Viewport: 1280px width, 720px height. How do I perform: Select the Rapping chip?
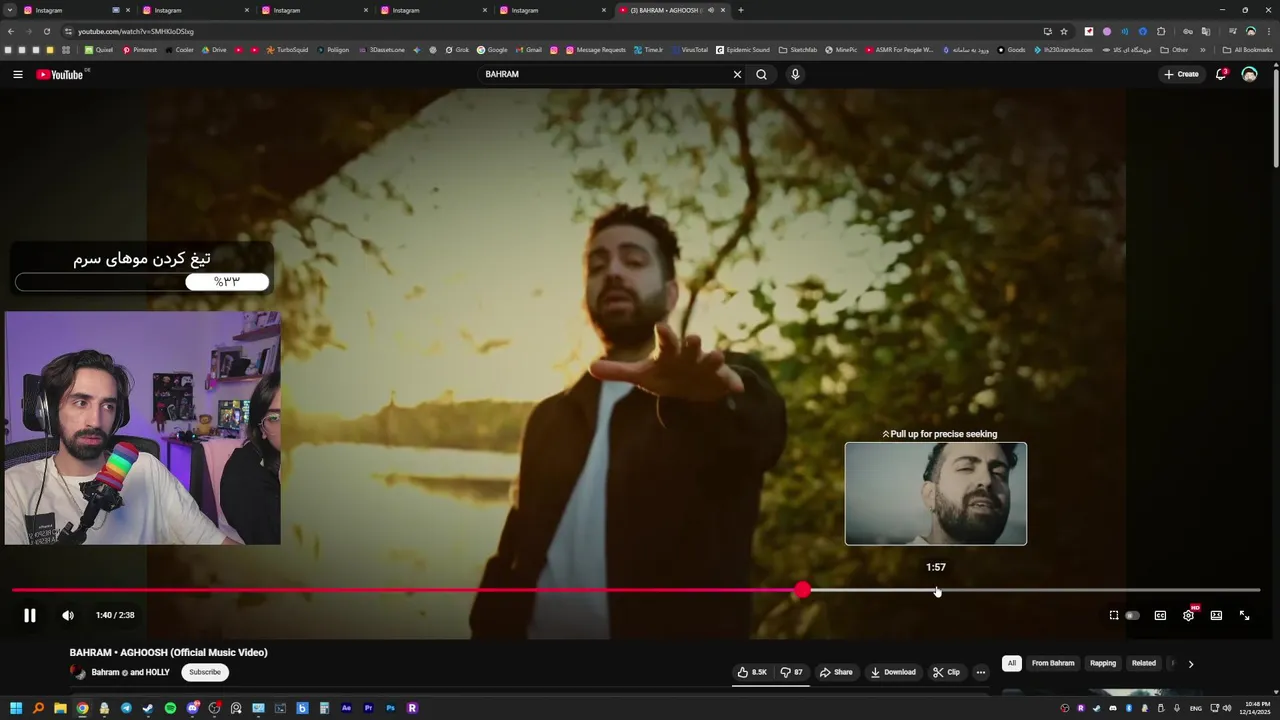tap(1103, 663)
